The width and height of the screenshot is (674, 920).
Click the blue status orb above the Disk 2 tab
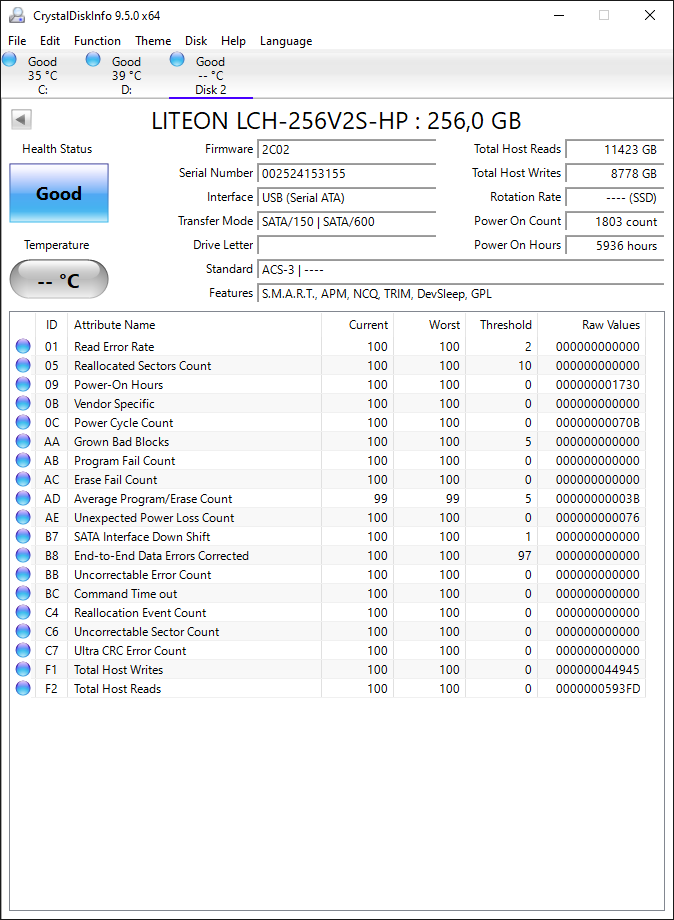pyautogui.click(x=177, y=59)
